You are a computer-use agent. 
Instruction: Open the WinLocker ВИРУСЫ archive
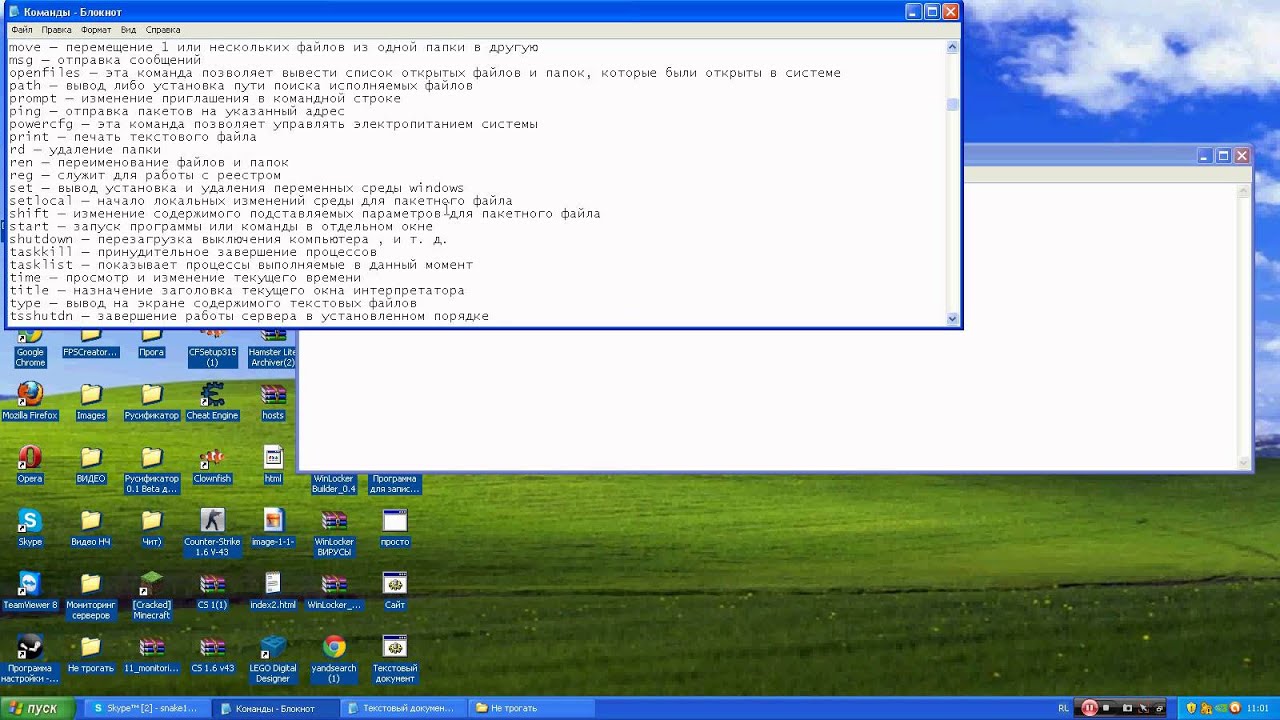tap(334, 532)
